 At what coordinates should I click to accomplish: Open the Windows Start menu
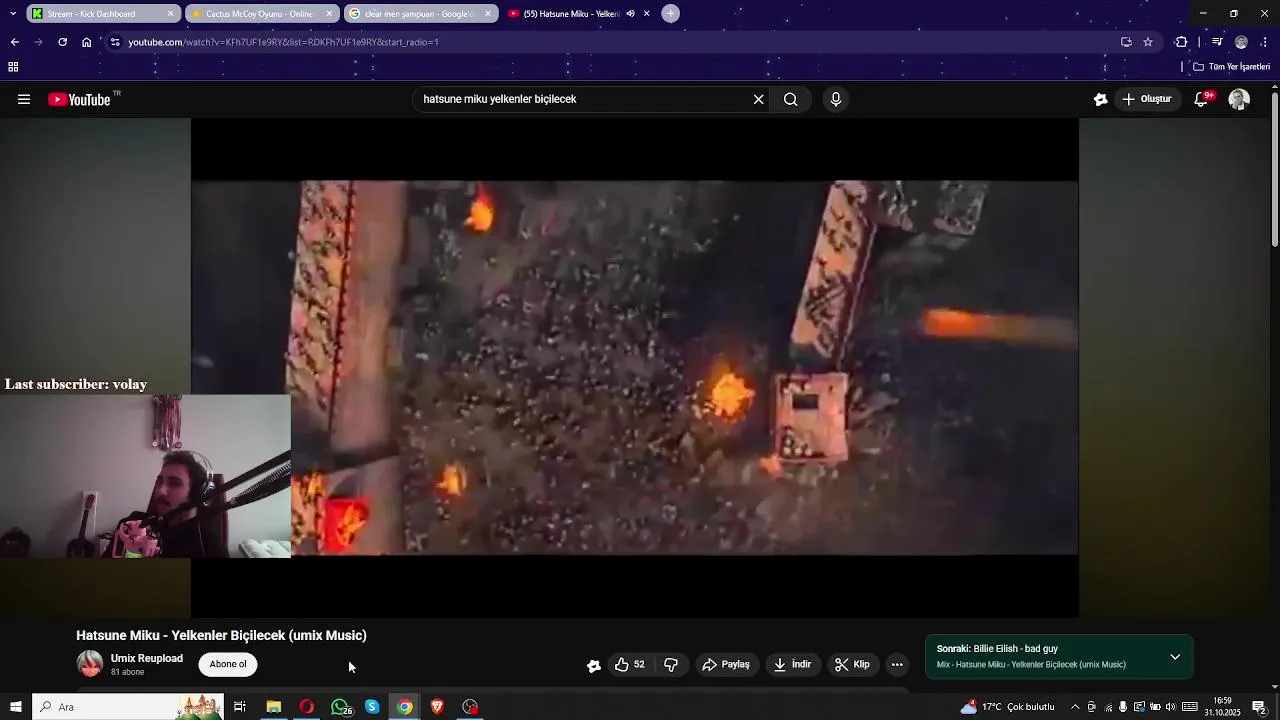pyautogui.click(x=15, y=707)
